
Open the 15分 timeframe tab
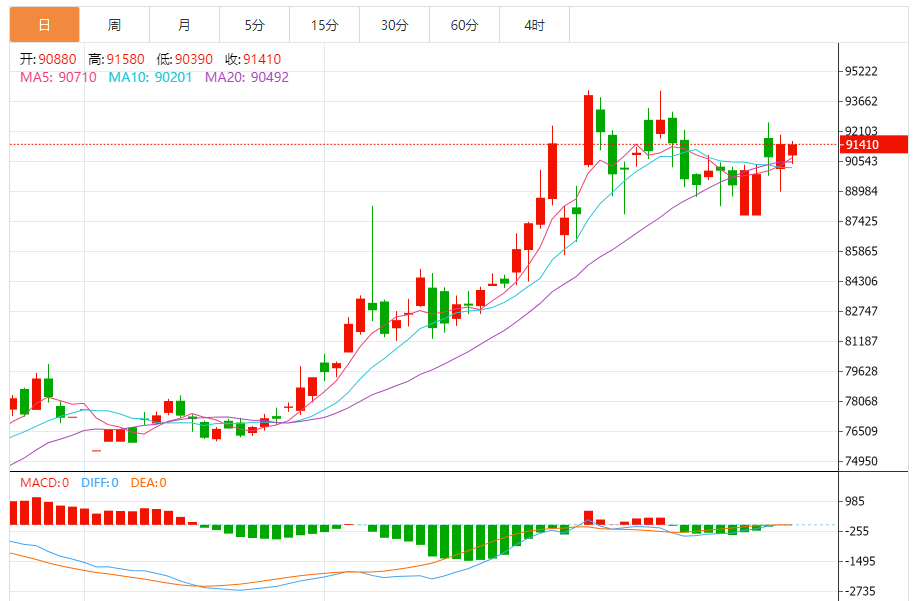324,24
